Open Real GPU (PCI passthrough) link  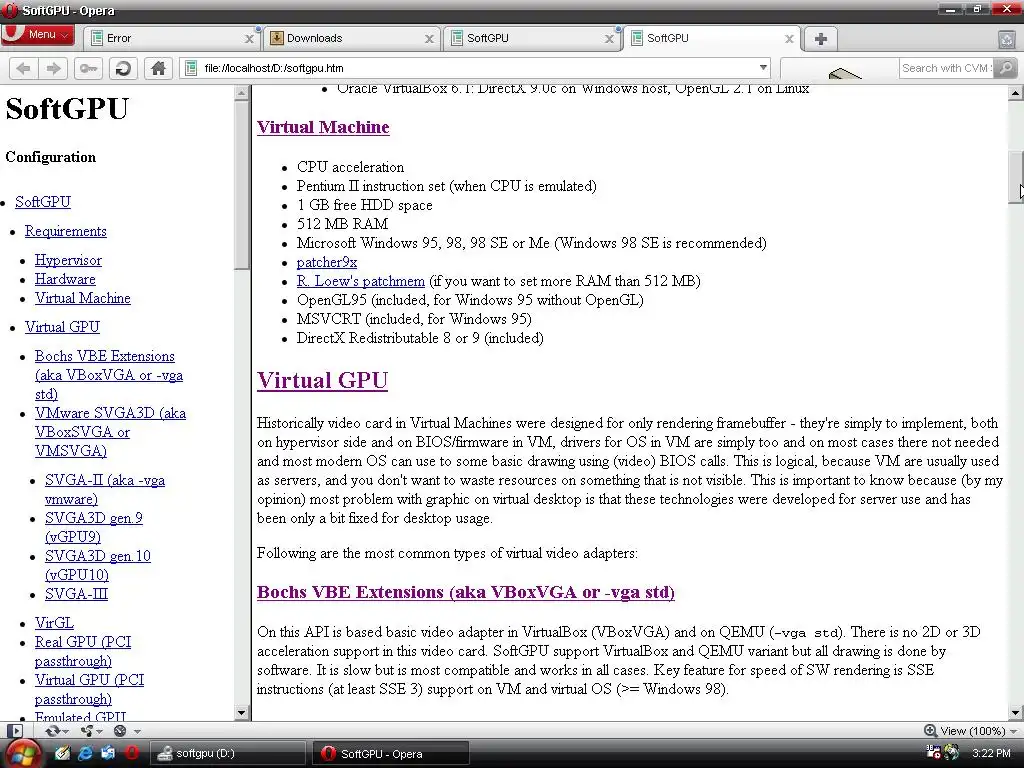(x=82, y=651)
